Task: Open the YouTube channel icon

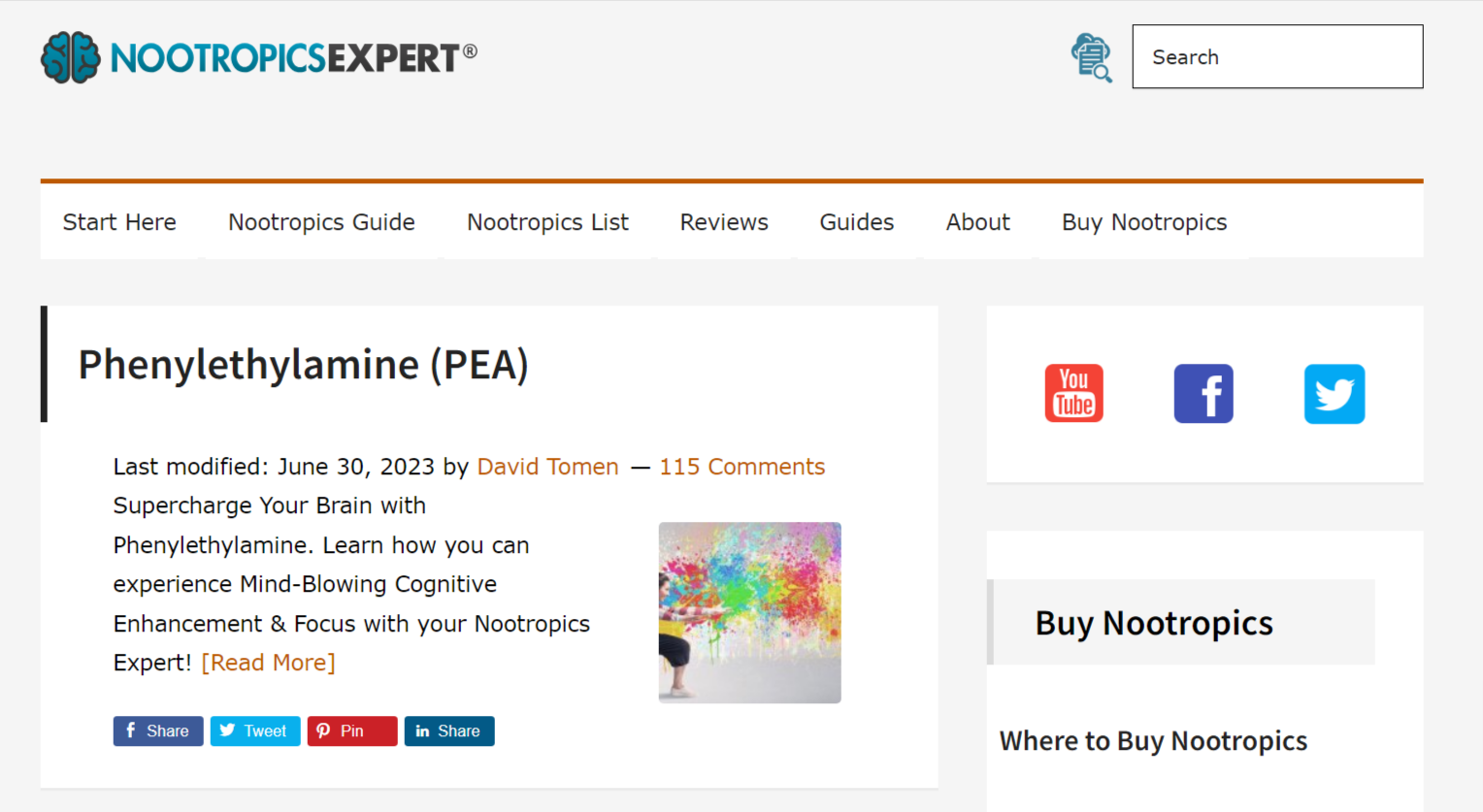Action: [x=1073, y=394]
